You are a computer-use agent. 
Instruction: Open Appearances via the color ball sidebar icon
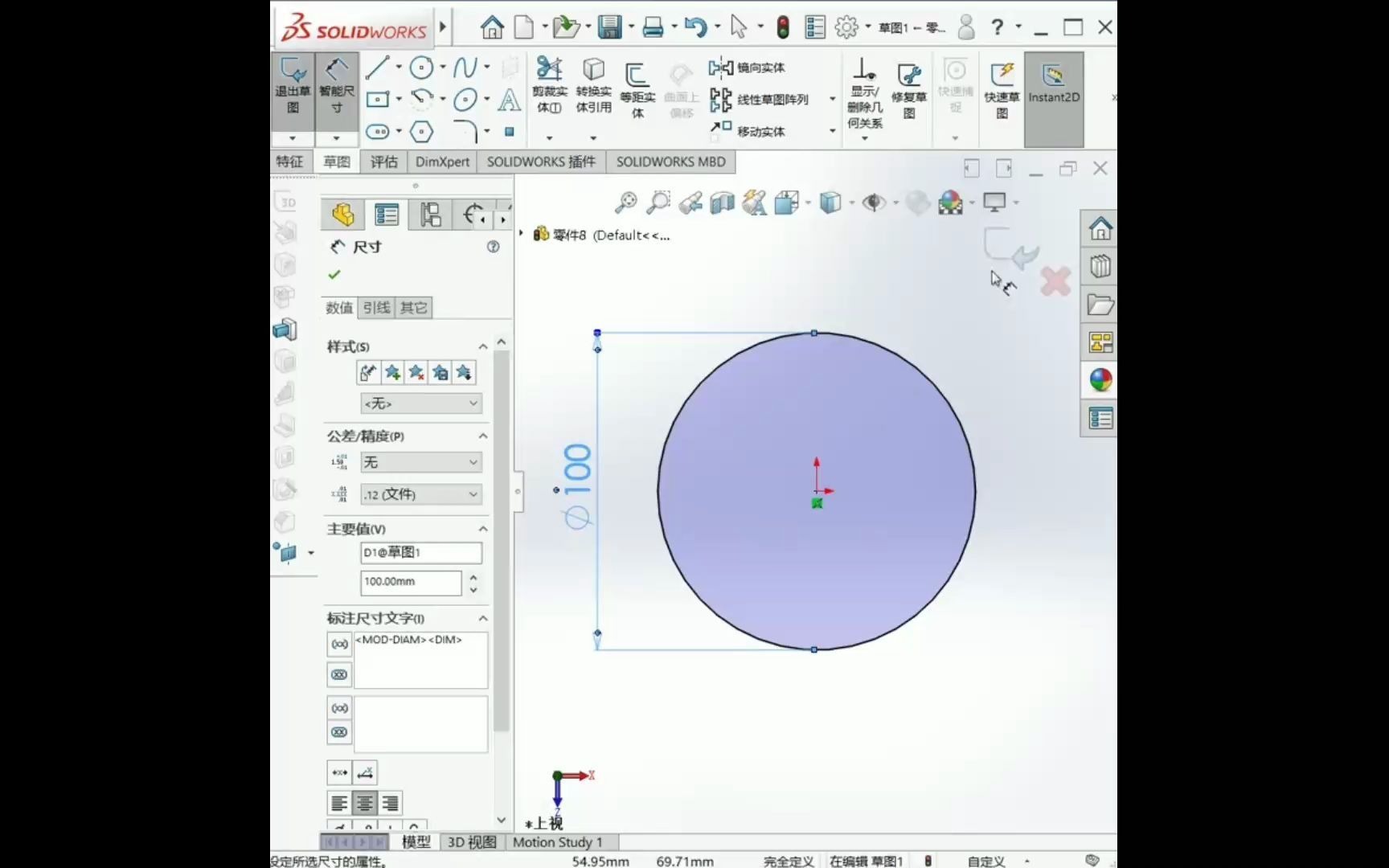click(x=1099, y=380)
